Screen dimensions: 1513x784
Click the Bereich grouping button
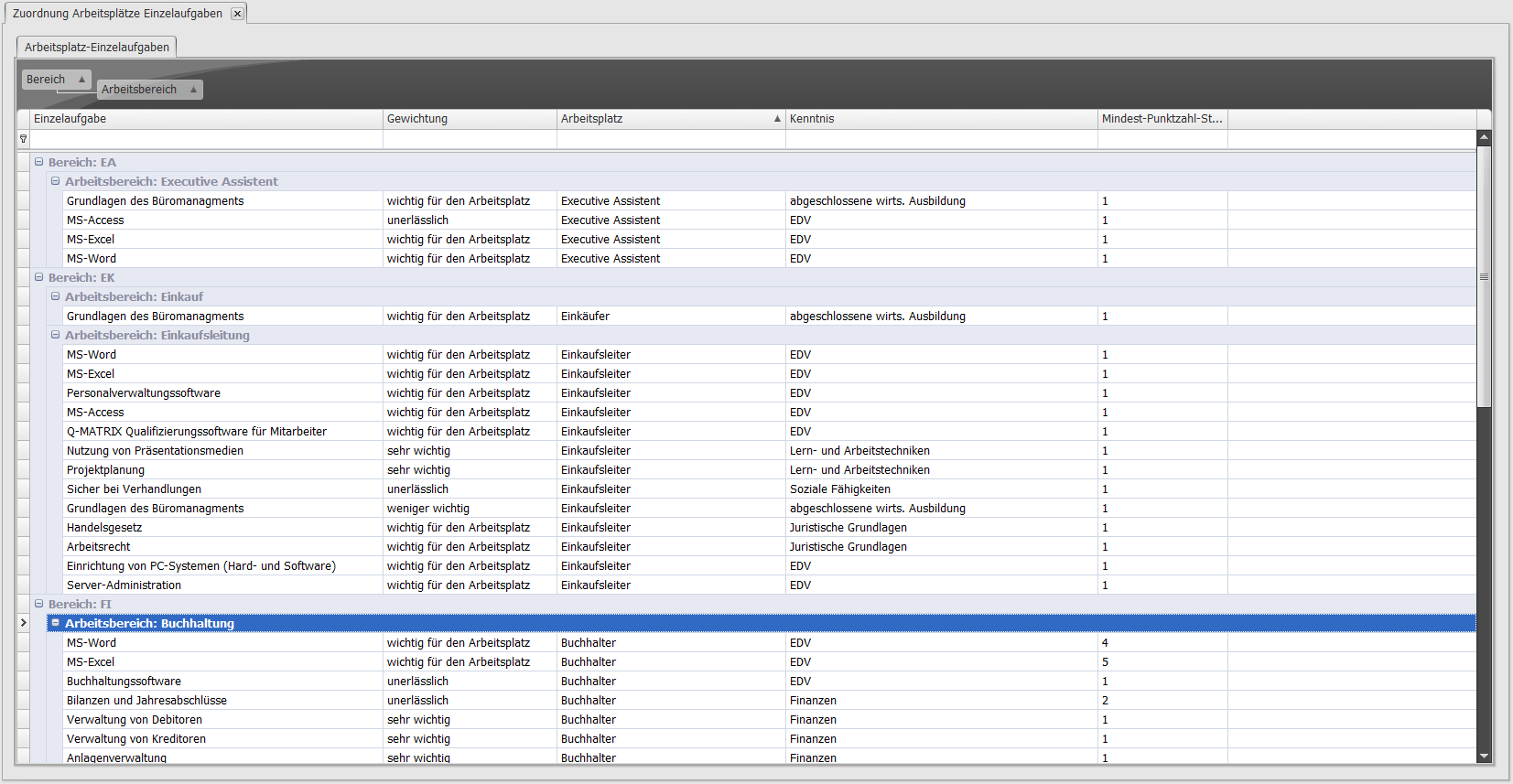coord(55,80)
